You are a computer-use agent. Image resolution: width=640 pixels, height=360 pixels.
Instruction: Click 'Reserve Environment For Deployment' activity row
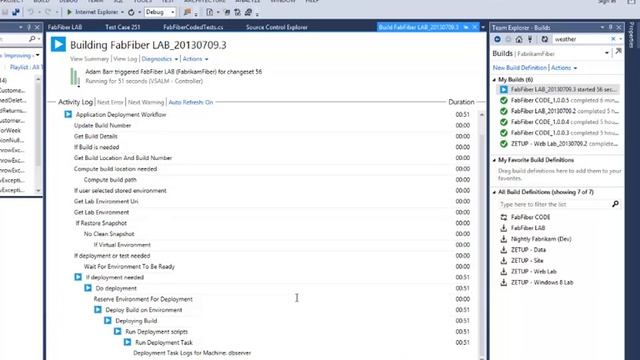tap(143, 299)
